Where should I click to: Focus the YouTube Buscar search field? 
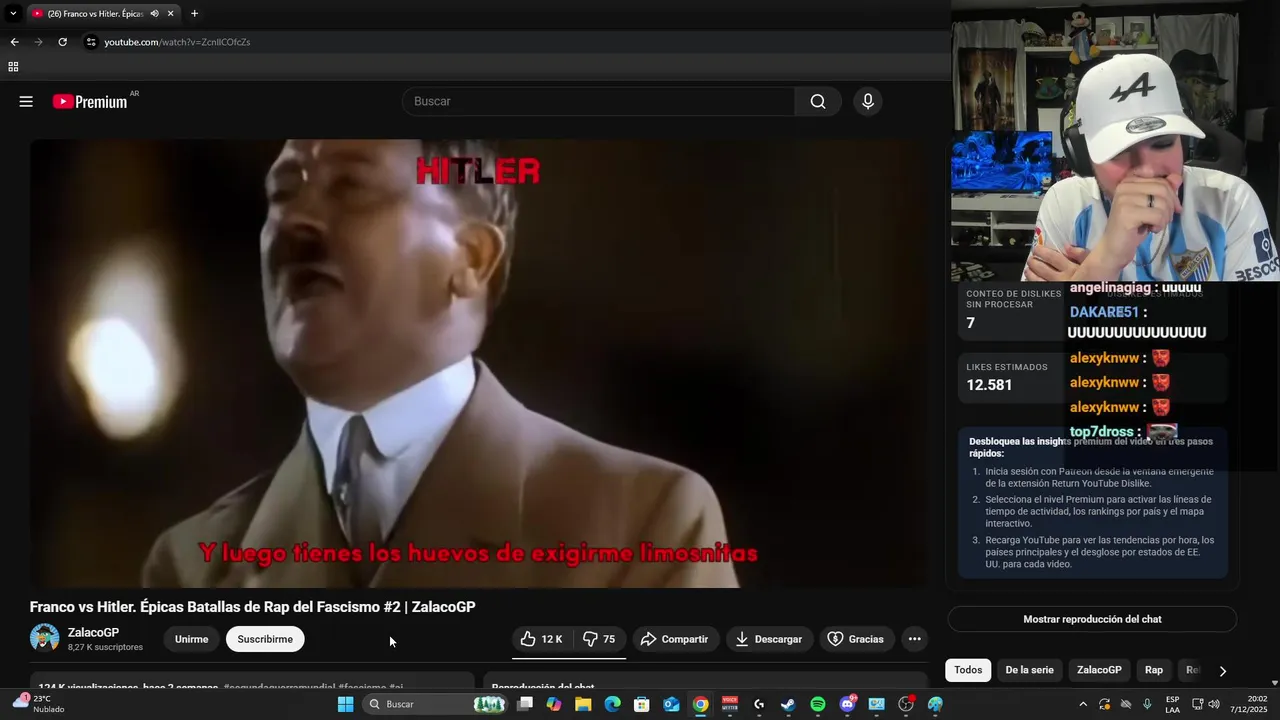[599, 101]
